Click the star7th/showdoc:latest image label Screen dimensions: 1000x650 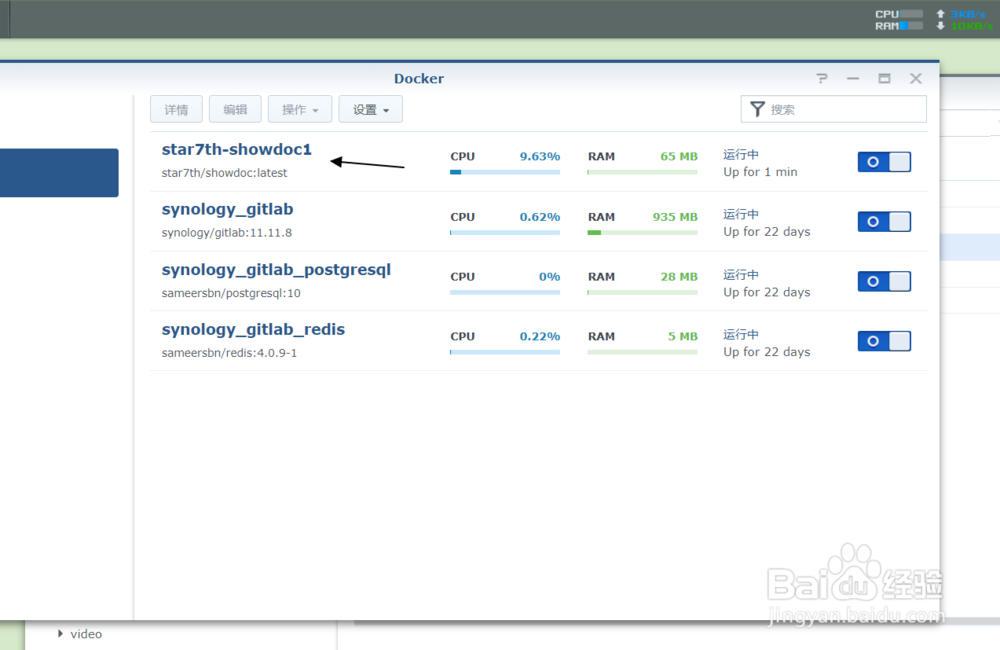coord(224,173)
